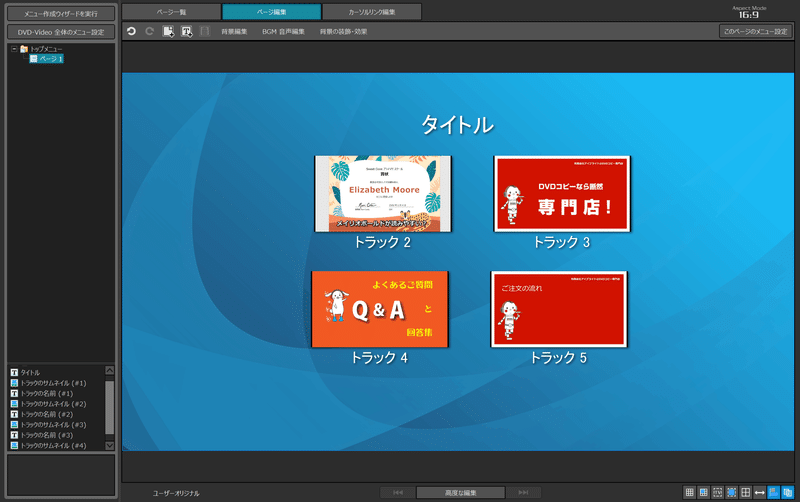Image resolution: width=800 pixels, height=502 pixels.
Task: Select the トラック 2 label on canvas
Action: click(x=383, y=242)
